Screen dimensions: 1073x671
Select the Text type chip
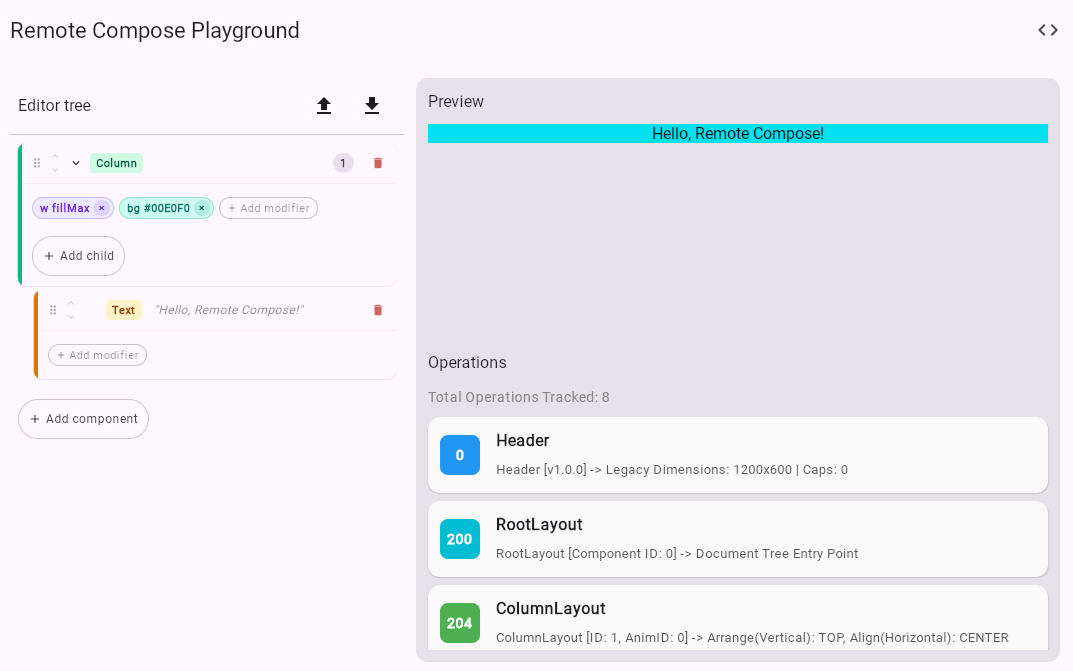[x=123, y=310]
